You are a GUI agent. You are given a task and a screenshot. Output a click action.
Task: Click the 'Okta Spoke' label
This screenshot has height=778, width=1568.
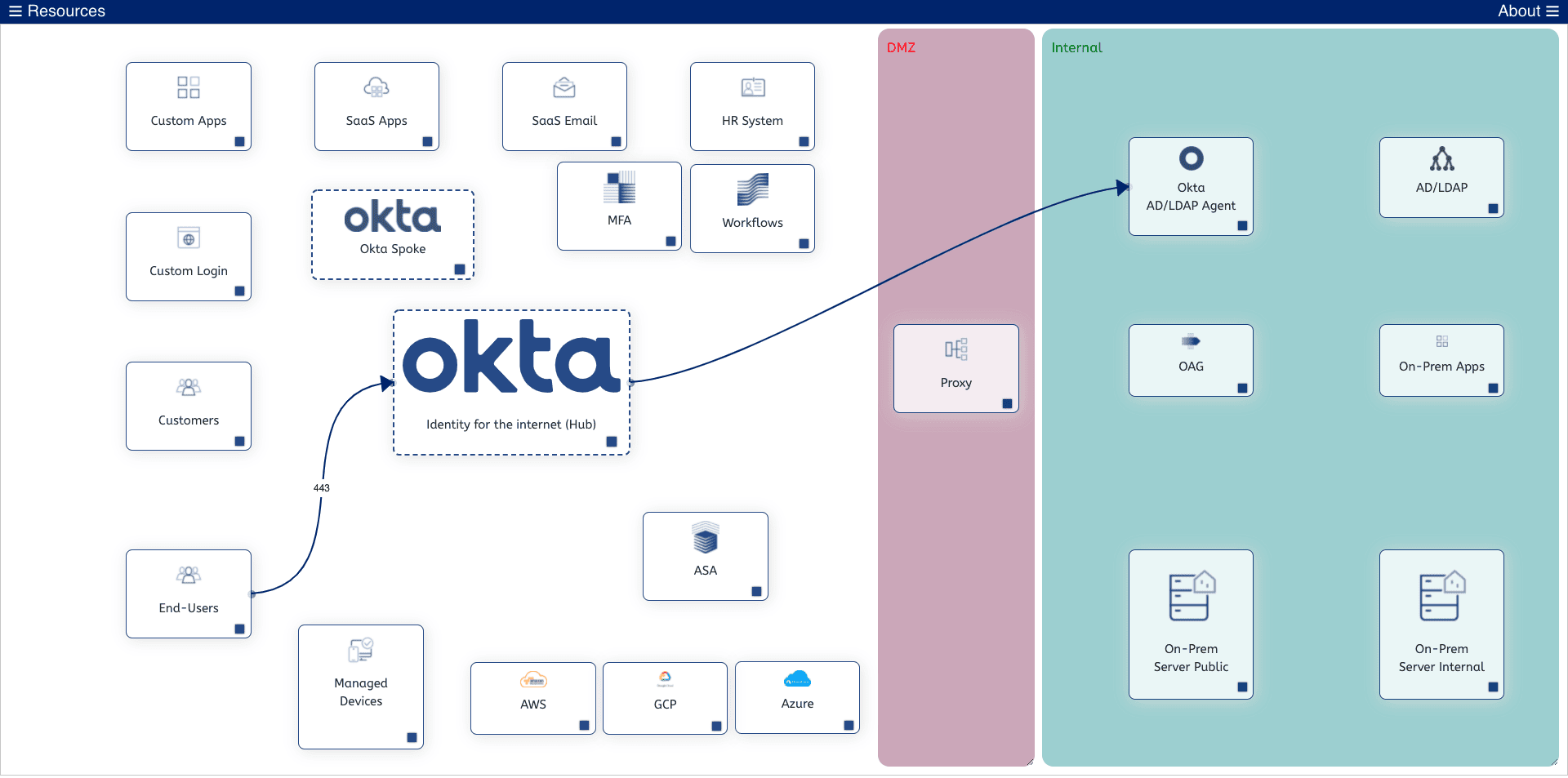(x=393, y=248)
